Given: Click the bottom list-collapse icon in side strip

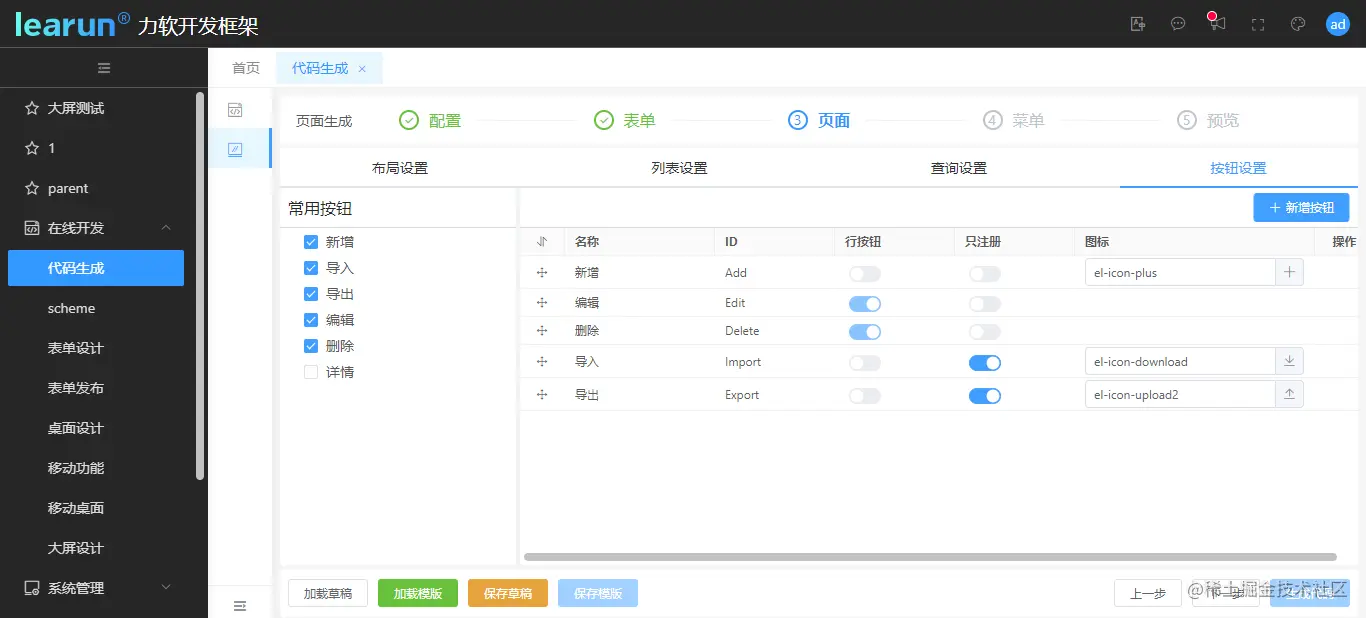Looking at the screenshot, I should point(240,605).
